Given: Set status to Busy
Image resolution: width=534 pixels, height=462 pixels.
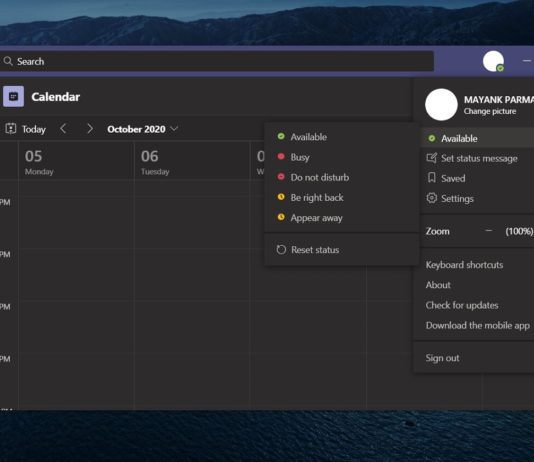Looking at the screenshot, I should click(342, 157).
